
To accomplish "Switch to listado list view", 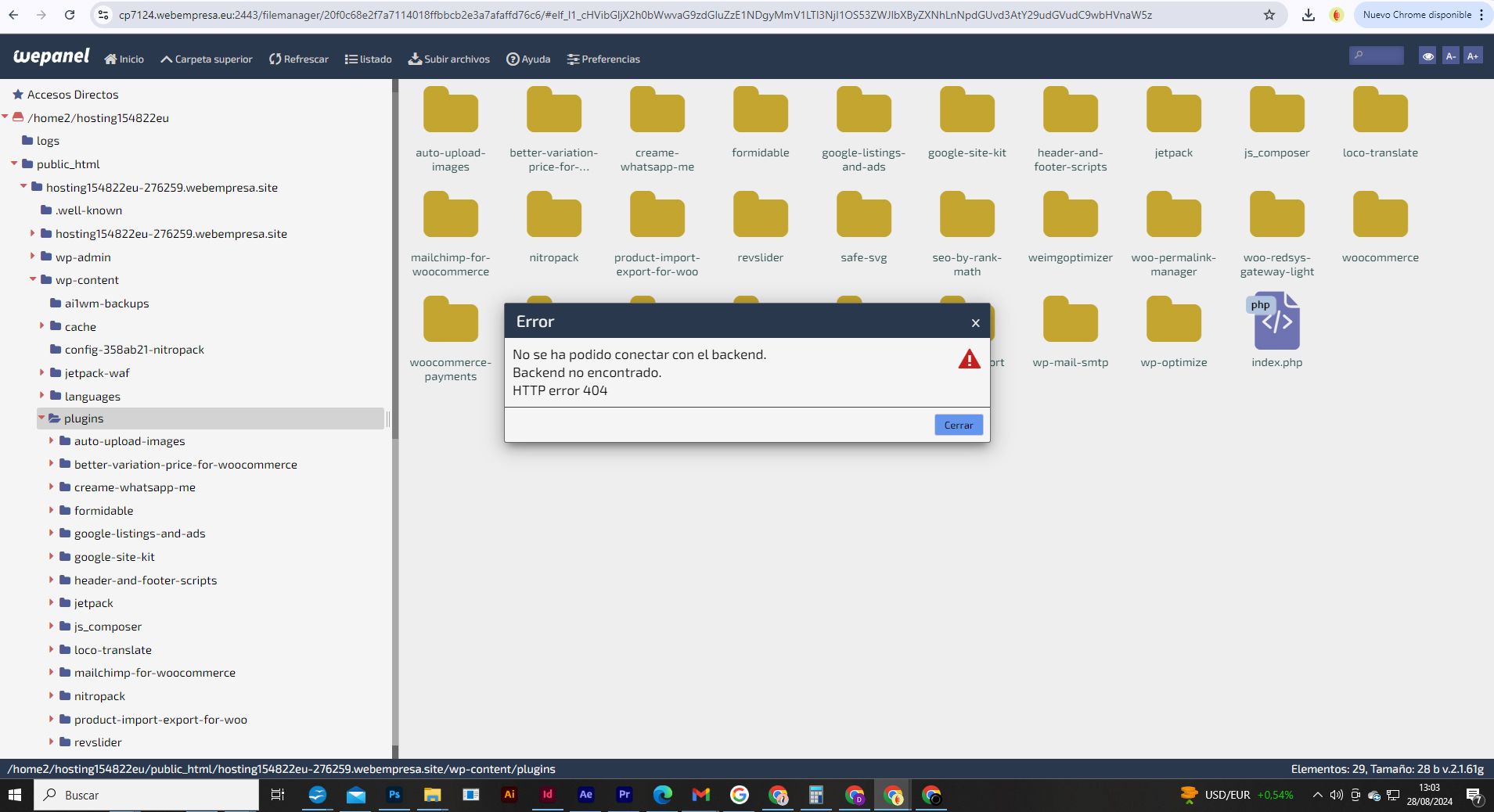I will 369,59.
